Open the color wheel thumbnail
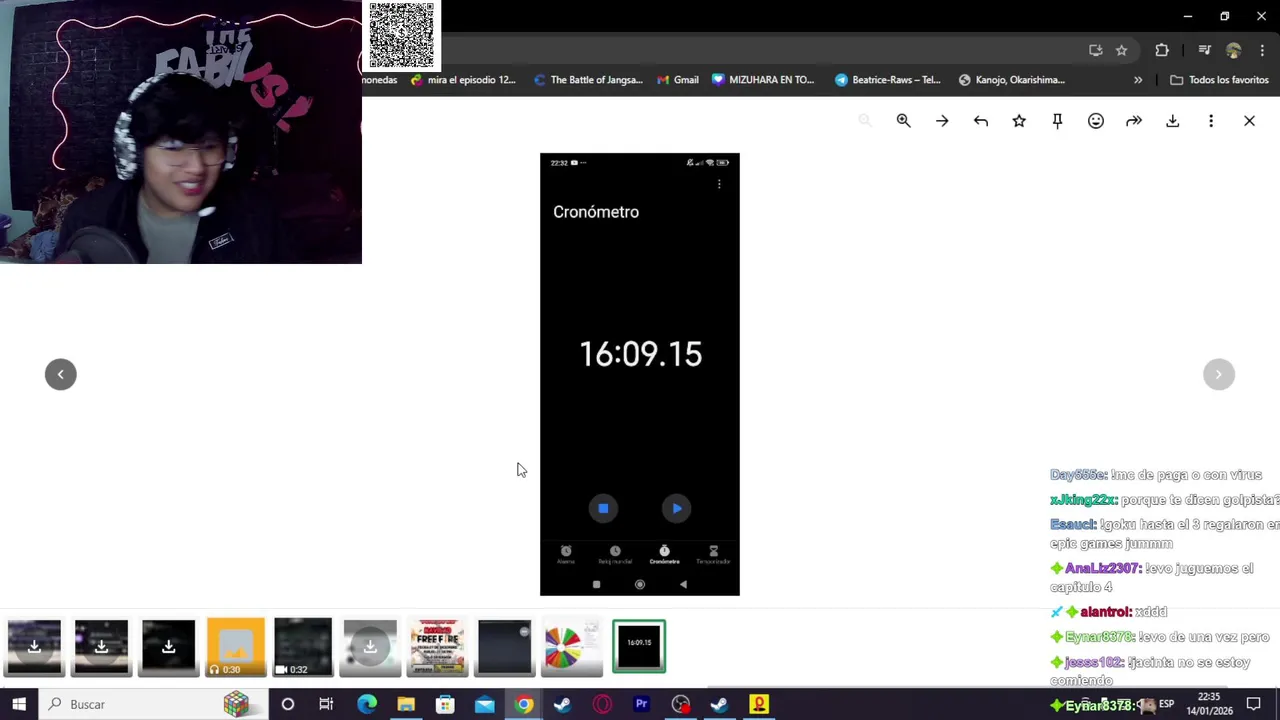This screenshot has height=720, width=1280. coord(571,646)
